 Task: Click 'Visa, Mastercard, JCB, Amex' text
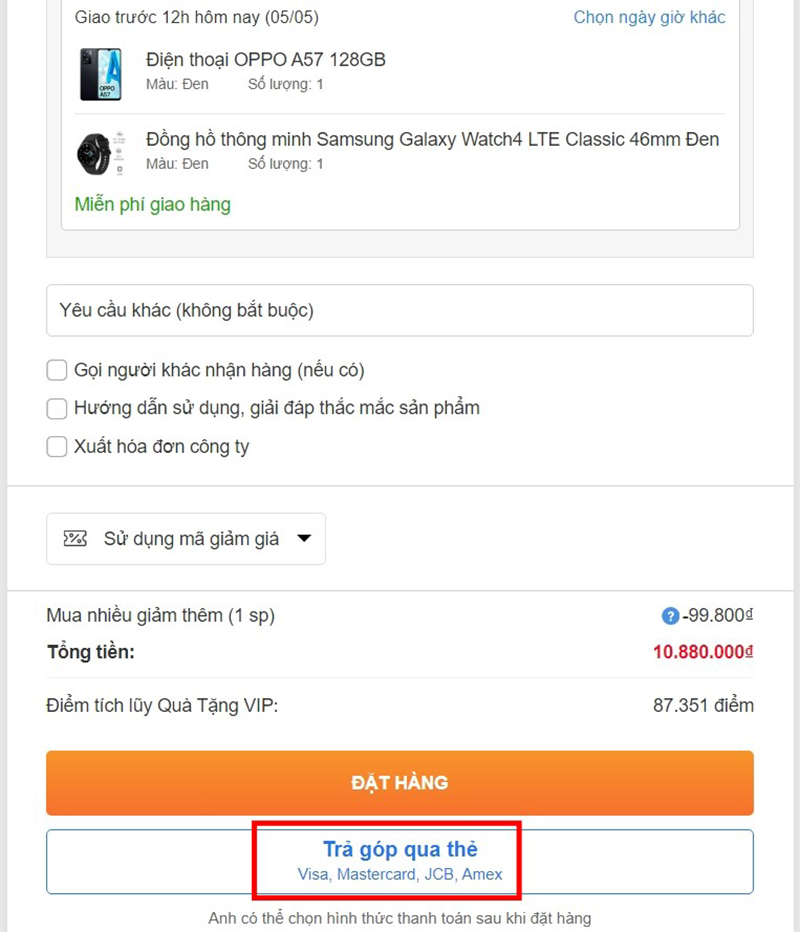pos(399,872)
